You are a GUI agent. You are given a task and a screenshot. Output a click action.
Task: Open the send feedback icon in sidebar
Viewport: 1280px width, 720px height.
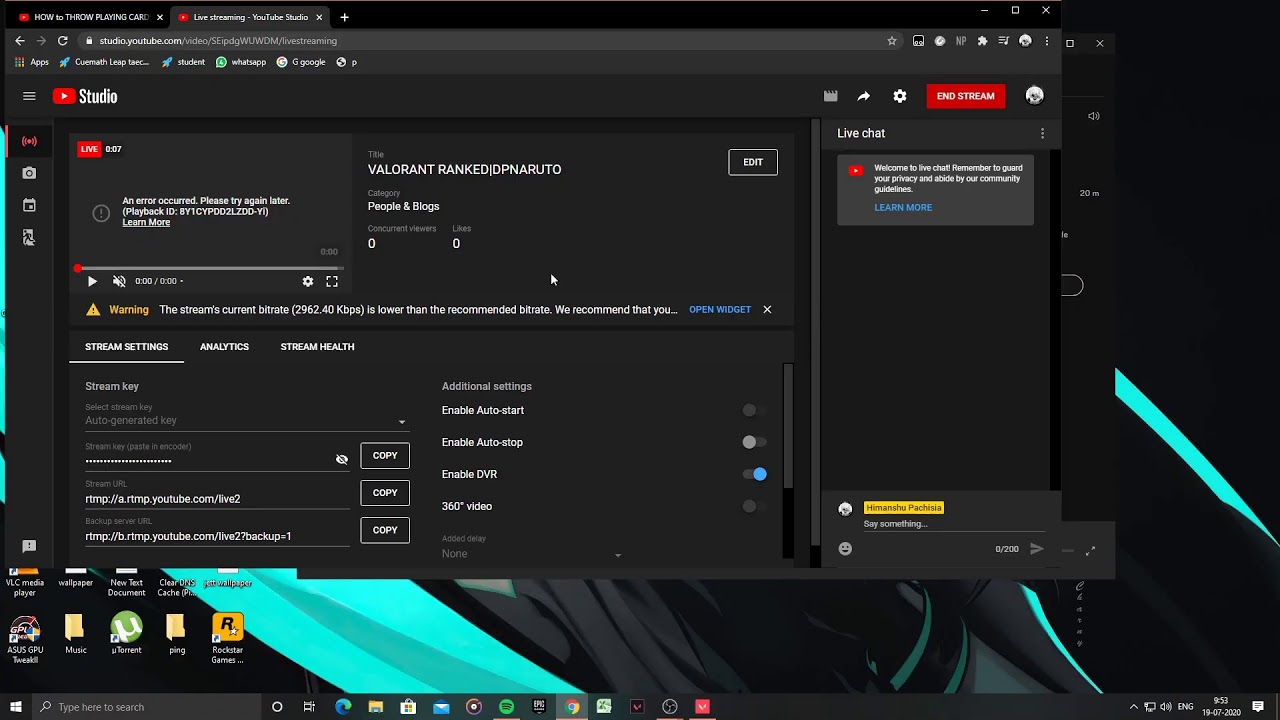(29, 546)
